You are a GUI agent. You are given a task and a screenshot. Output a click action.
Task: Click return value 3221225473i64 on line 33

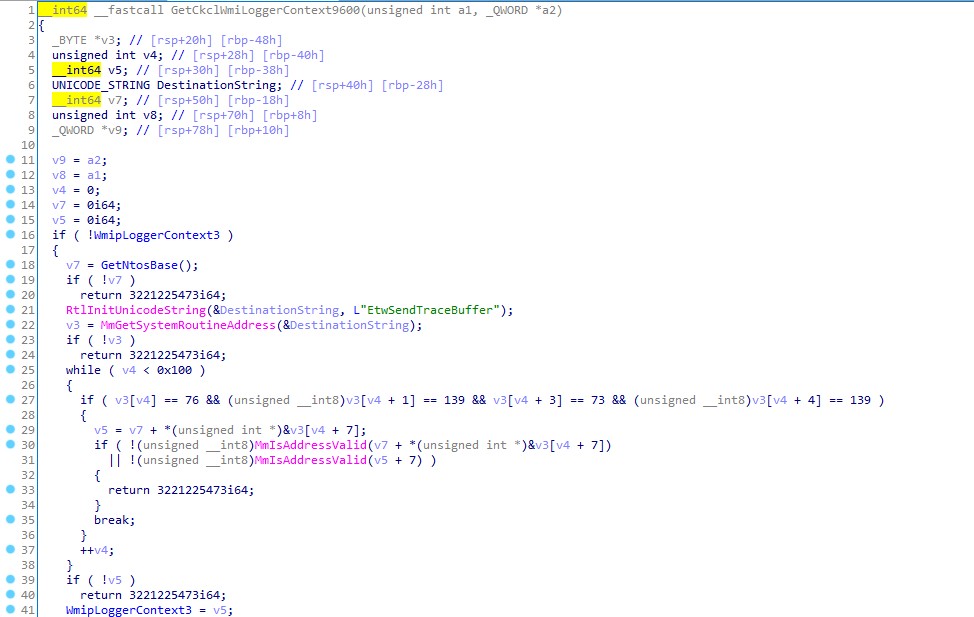coord(203,490)
